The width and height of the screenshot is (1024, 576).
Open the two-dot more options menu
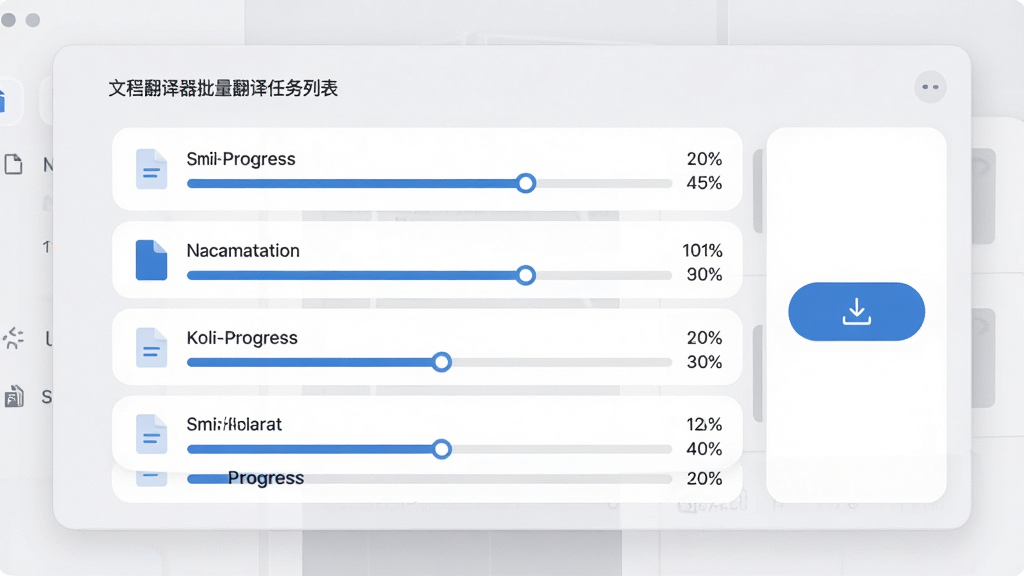(930, 87)
